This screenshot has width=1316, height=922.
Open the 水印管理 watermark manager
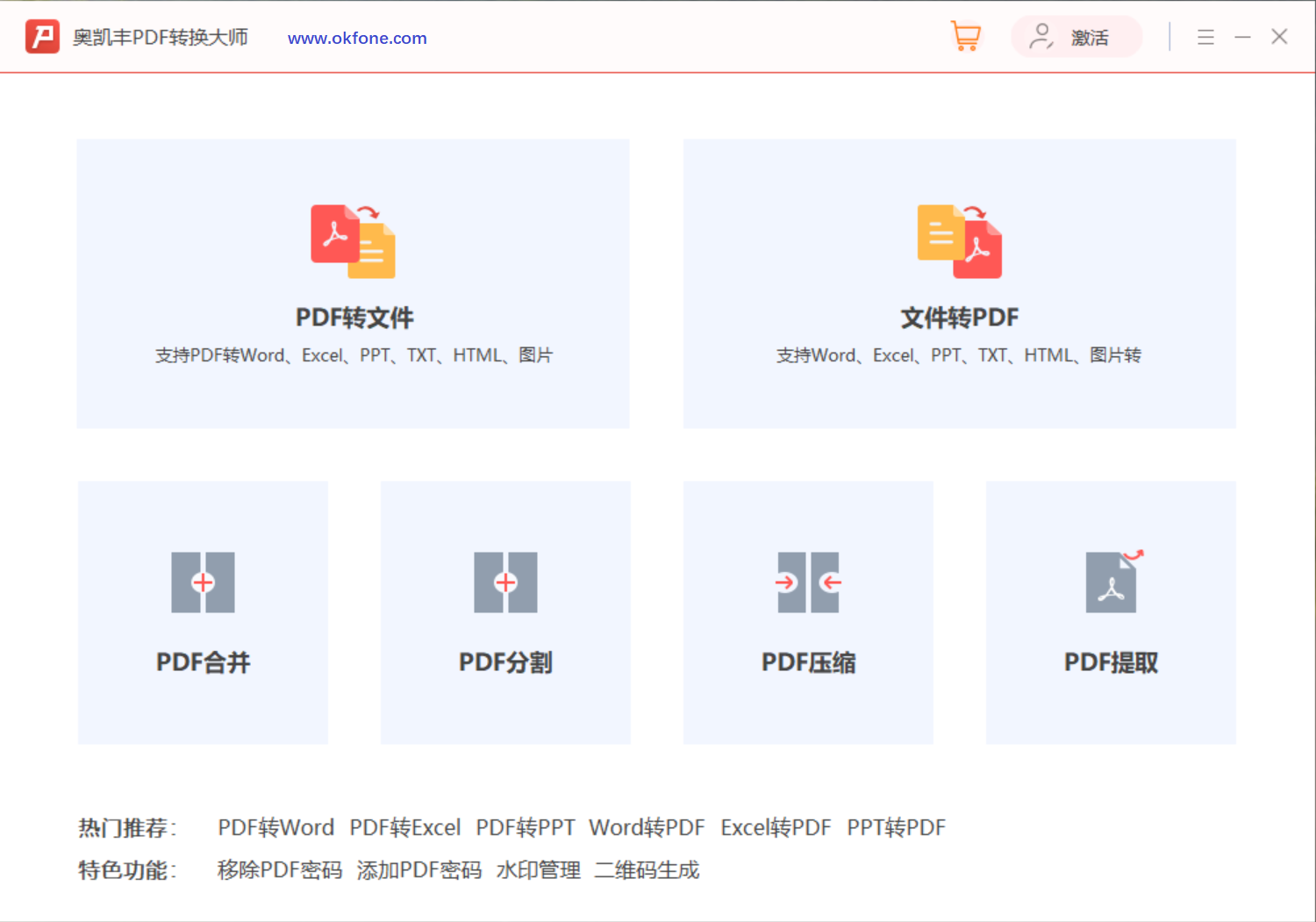coord(537,869)
